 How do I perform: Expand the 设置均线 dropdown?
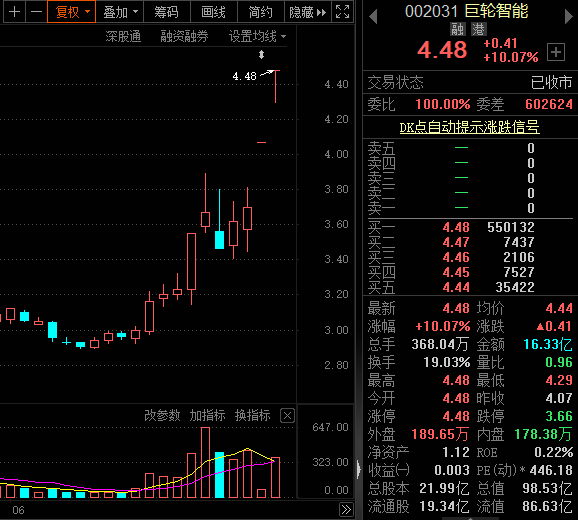[x=257, y=36]
